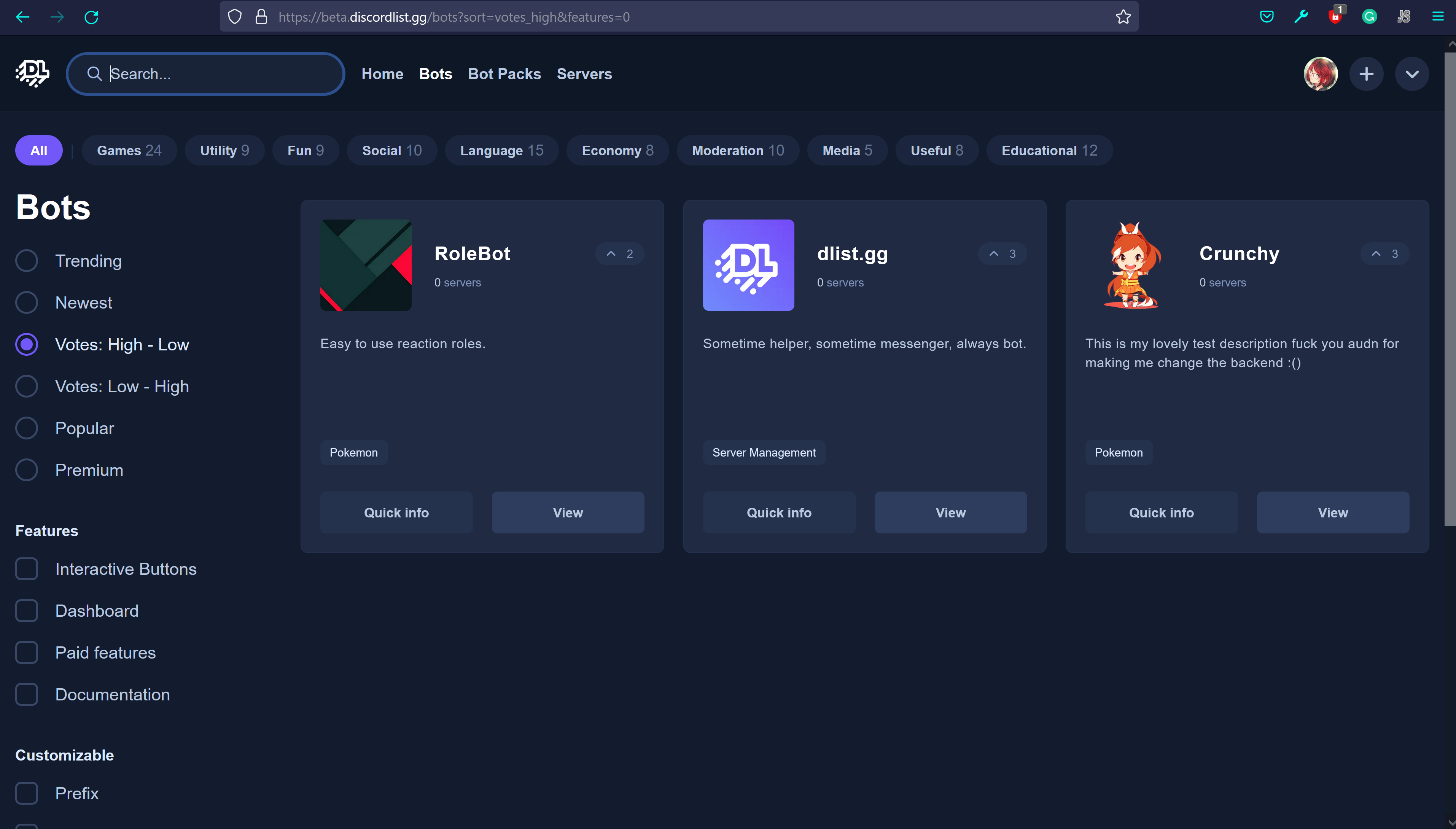Click the plus icon to add bot
The width and height of the screenshot is (1456, 829).
click(1366, 74)
